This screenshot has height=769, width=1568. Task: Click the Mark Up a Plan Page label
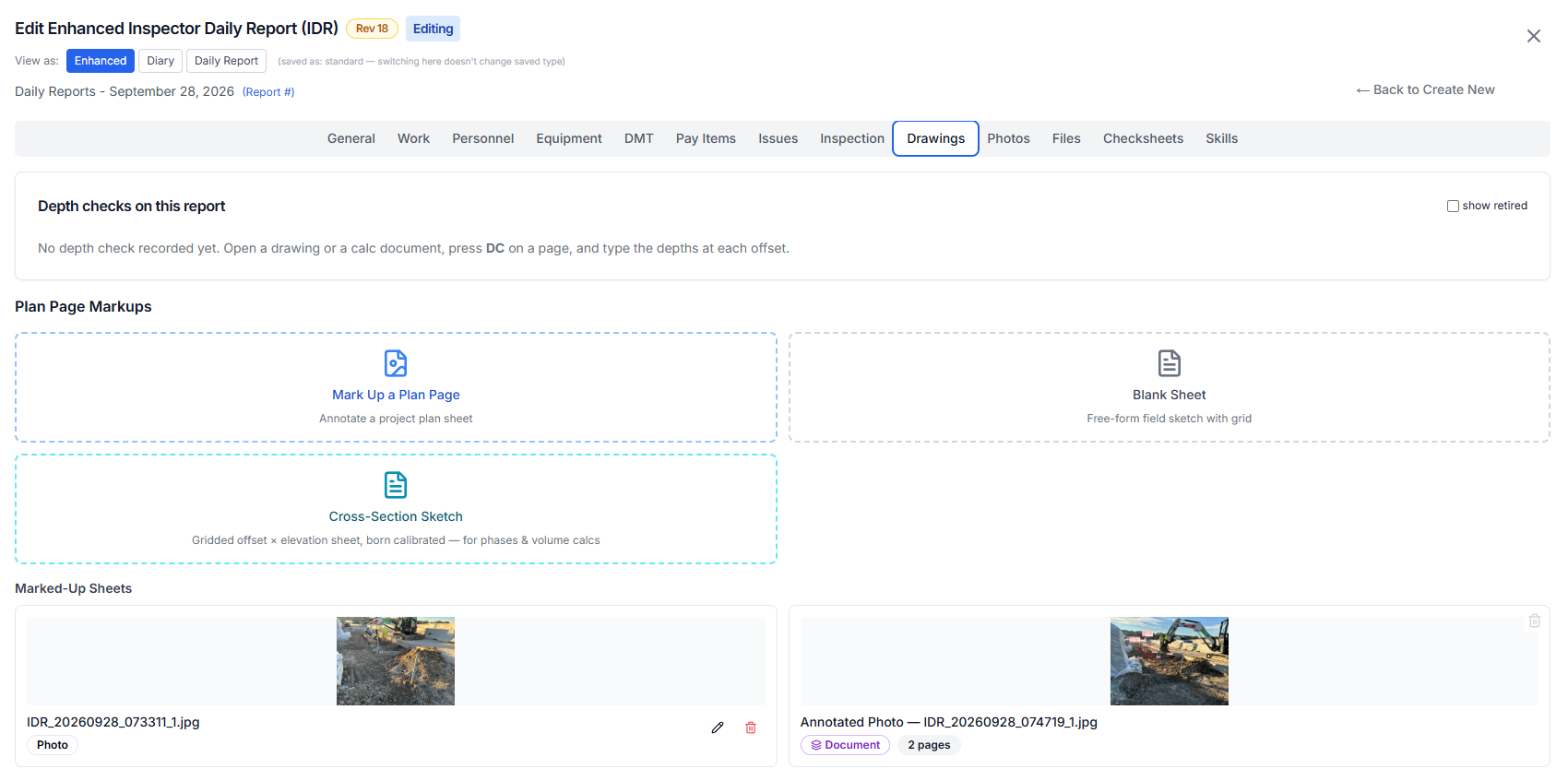point(396,395)
